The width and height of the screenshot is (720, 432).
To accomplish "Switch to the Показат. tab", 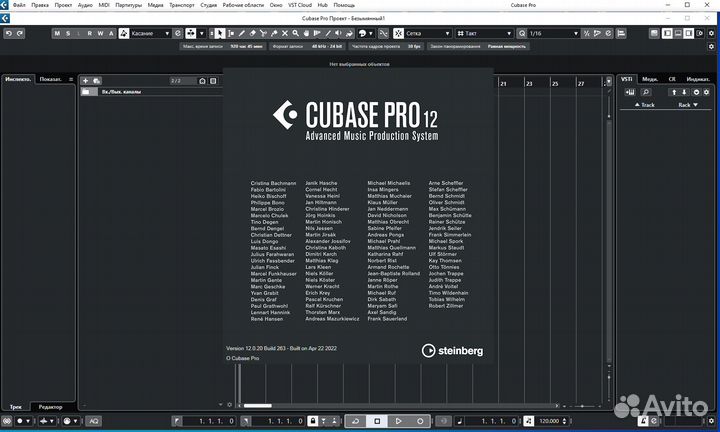I will (50, 79).
